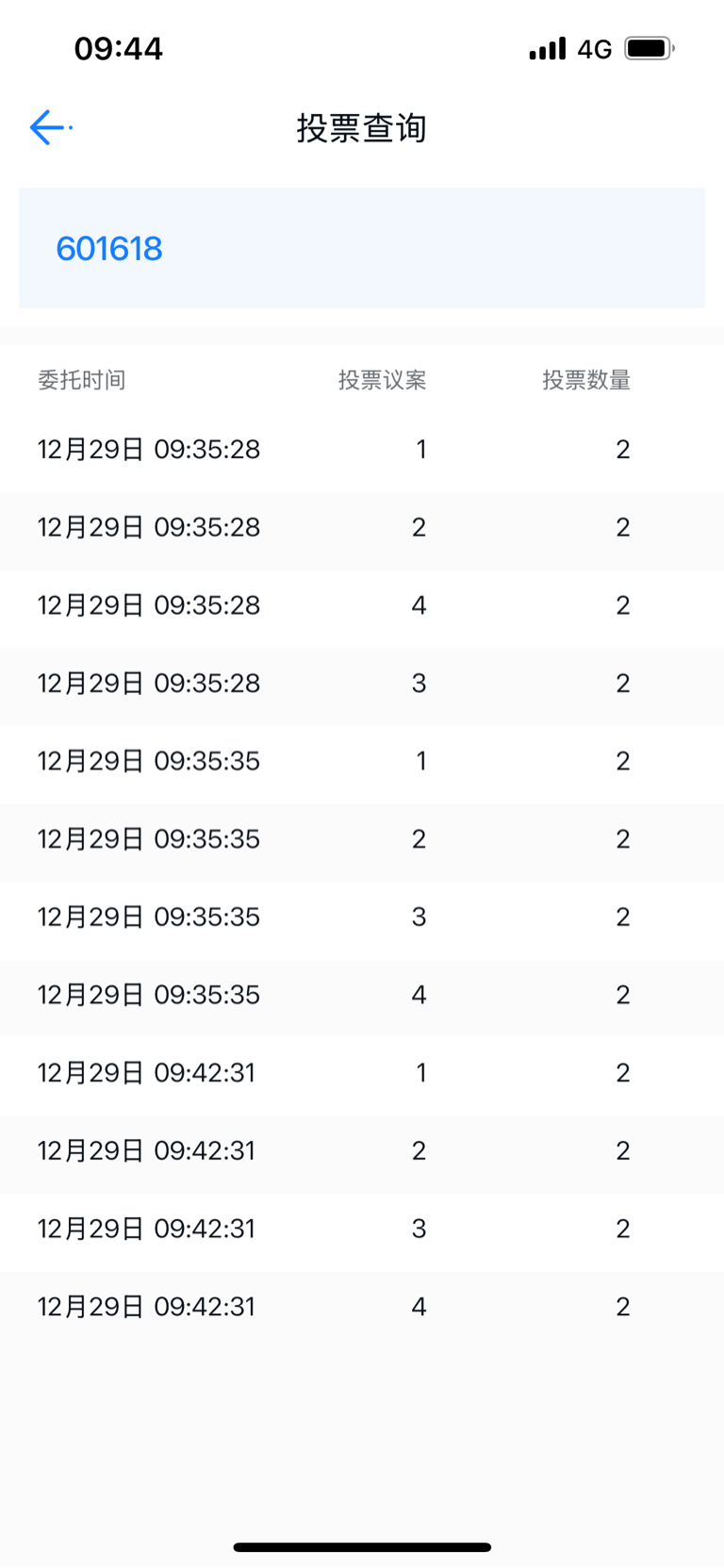Screen dimensions: 724x1568
Task: Select 09:35:28 row with proposal 3
Action: [362, 684]
